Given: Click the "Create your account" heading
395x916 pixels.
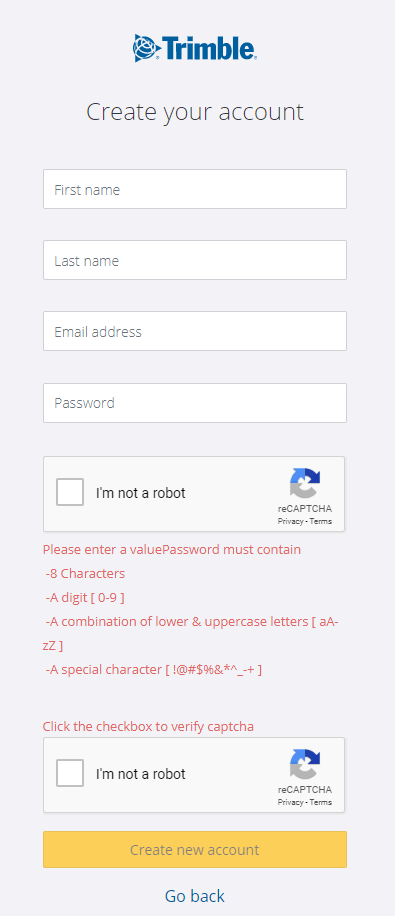Looking at the screenshot, I should click(195, 112).
